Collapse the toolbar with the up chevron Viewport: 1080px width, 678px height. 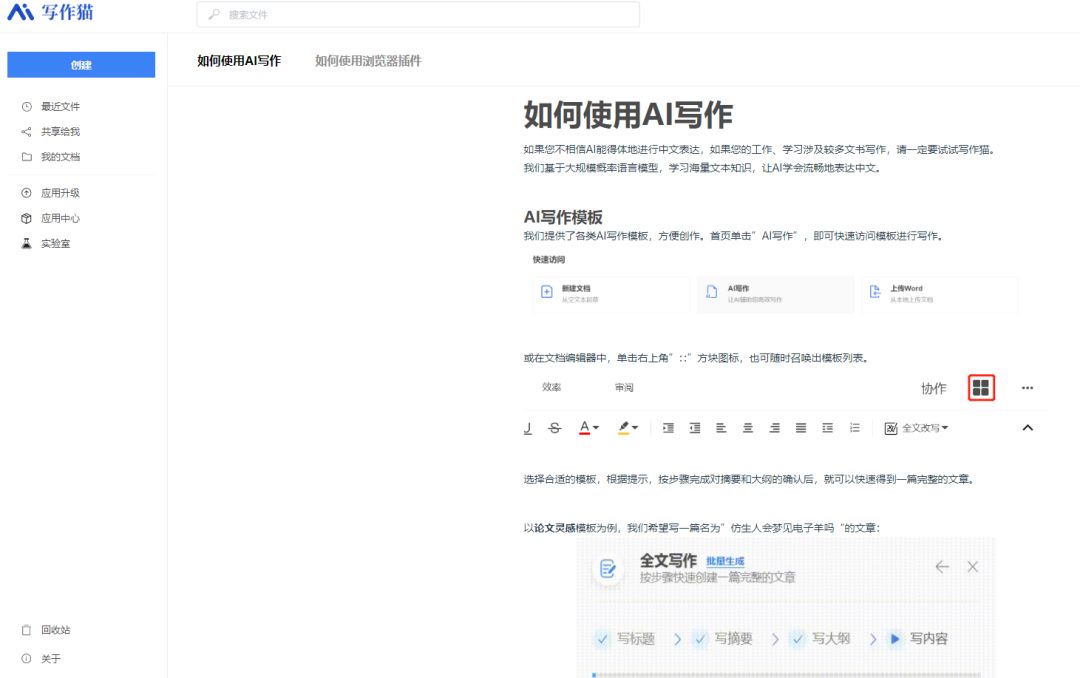click(x=1028, y=428)
